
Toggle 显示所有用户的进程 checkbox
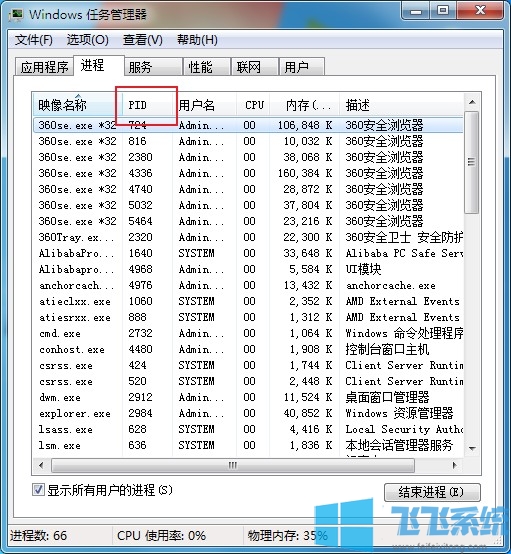click(38, 490)
